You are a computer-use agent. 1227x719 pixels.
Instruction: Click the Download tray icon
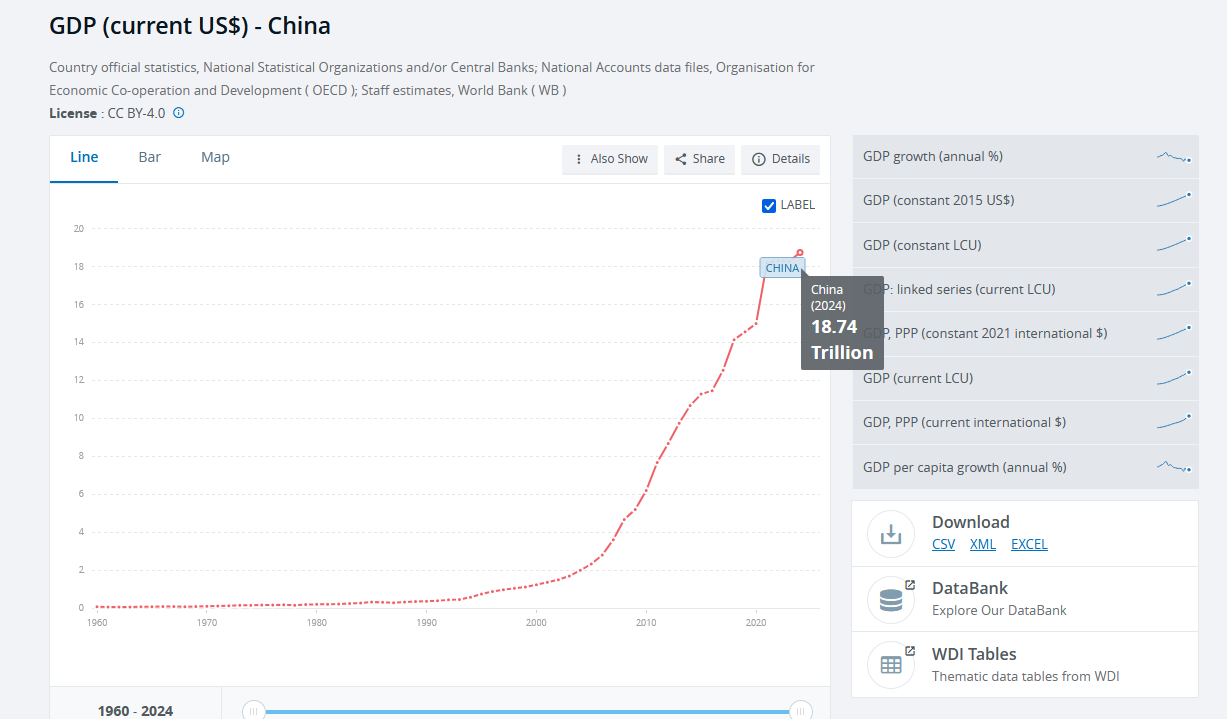[x=890, y=534]
